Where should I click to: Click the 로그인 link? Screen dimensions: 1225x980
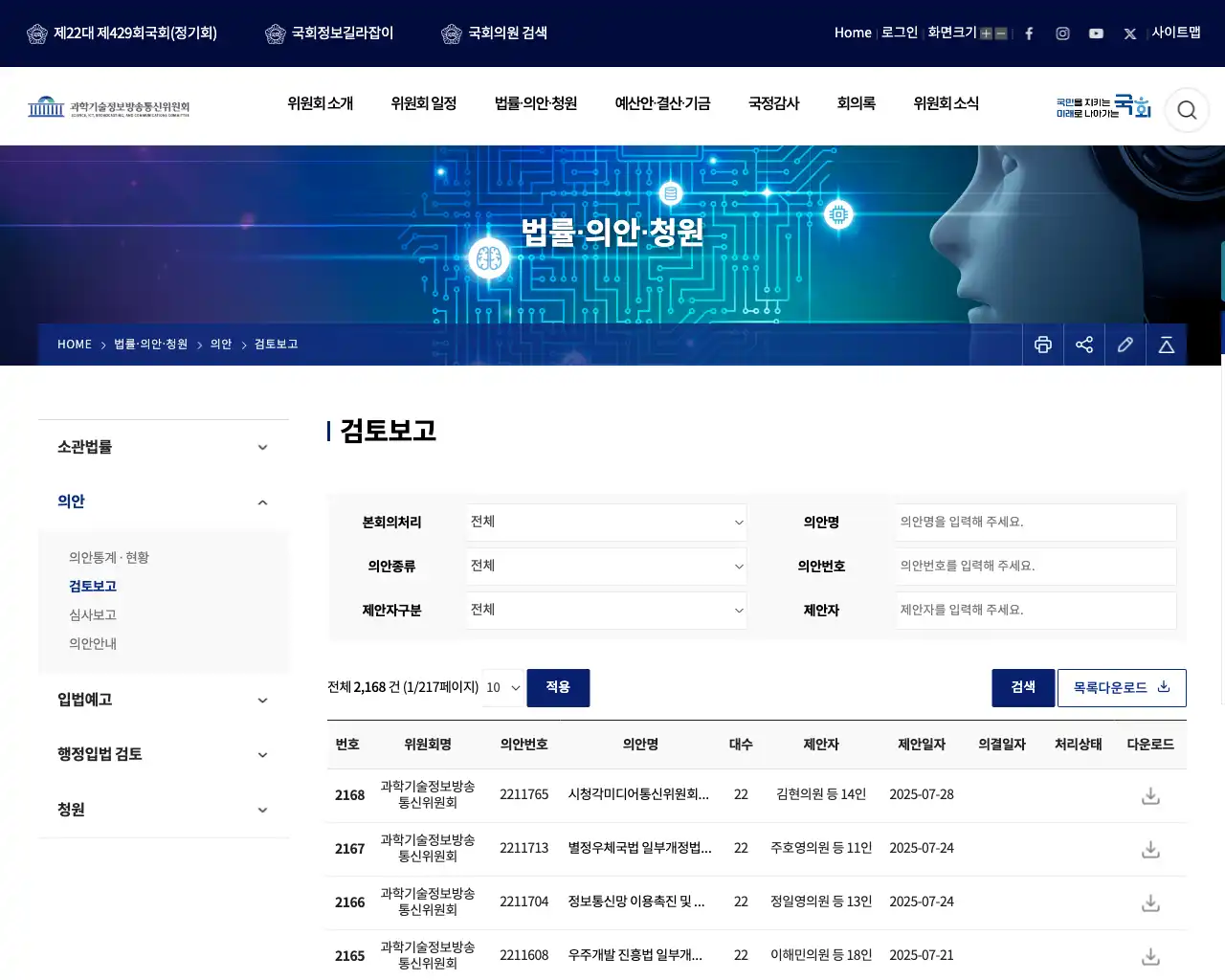(900, 33)
